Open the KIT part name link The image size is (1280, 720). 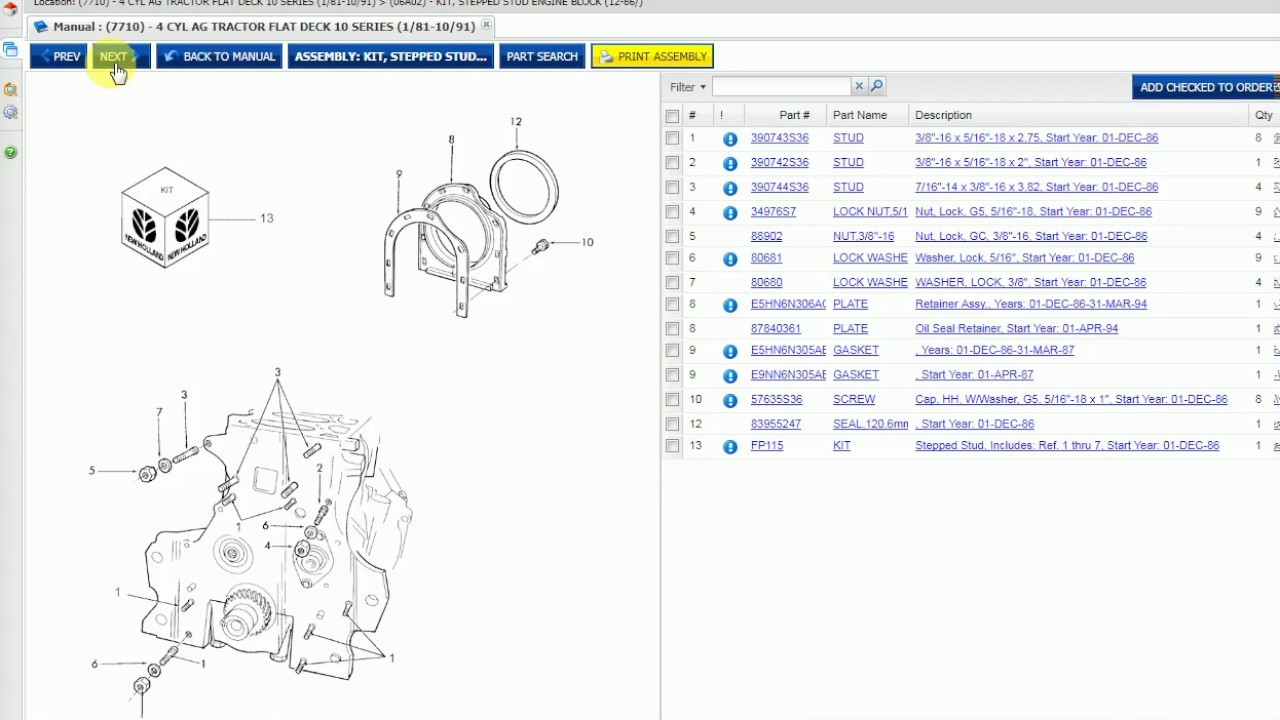pyautogui.click(x=842, y=445)
